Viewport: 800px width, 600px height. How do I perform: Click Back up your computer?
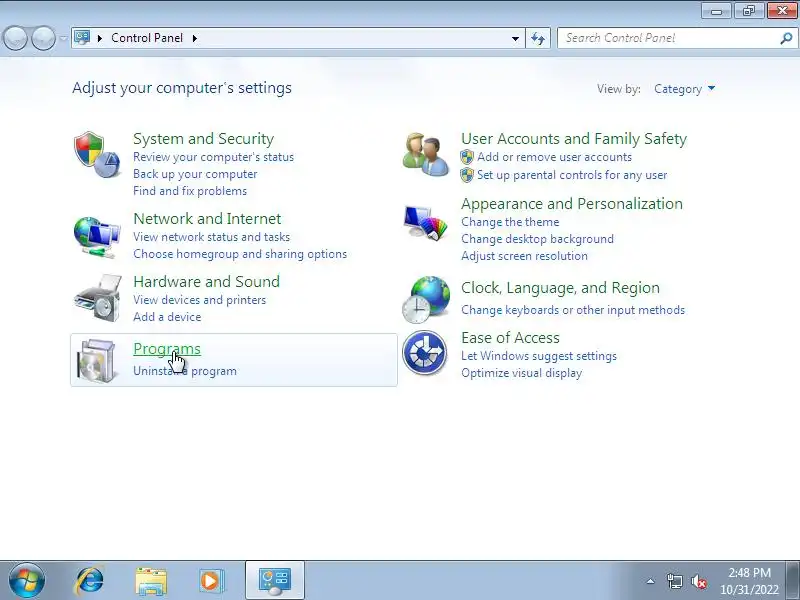195,174
